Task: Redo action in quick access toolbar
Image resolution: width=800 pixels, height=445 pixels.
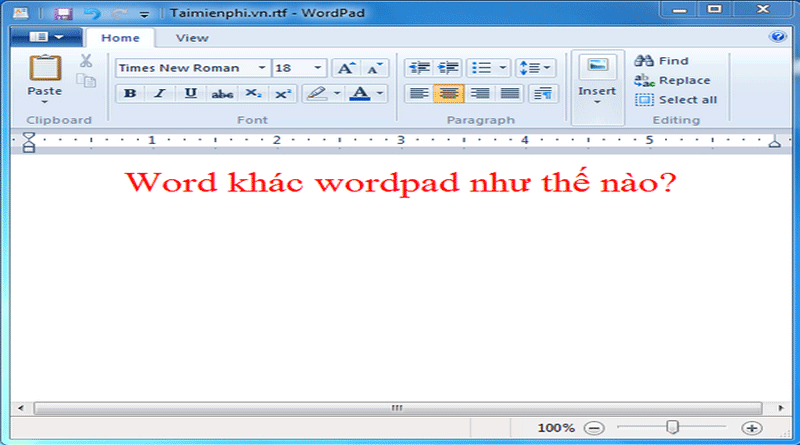Action: pos(120,13)
